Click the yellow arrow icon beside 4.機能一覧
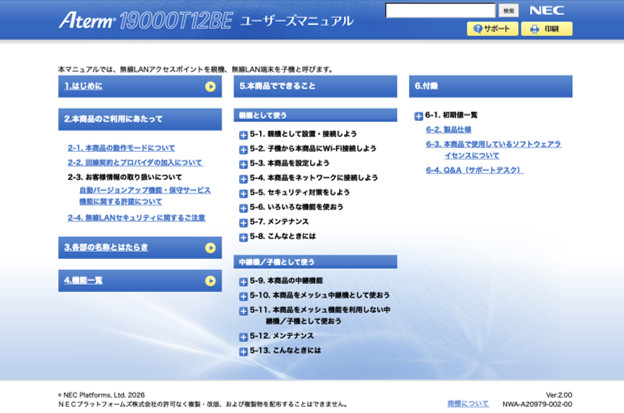This screenshot has width=624, height=413. (210, 281)
